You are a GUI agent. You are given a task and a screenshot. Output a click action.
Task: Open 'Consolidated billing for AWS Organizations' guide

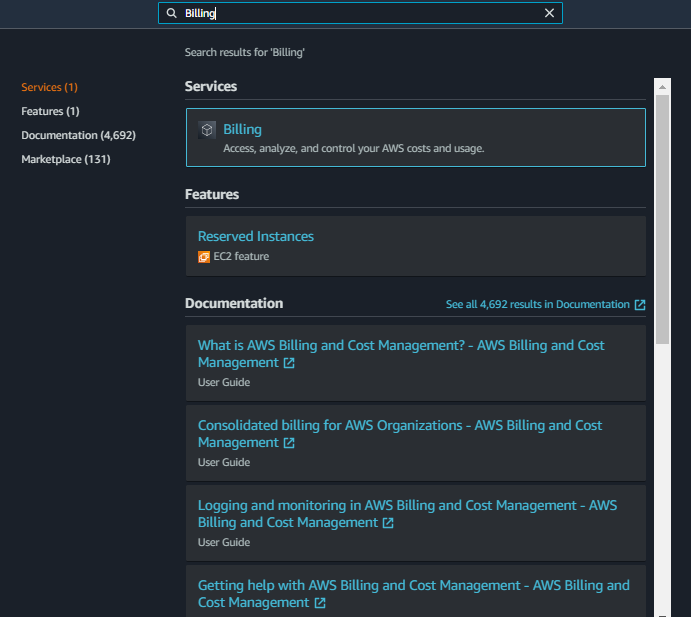[400, 426]
